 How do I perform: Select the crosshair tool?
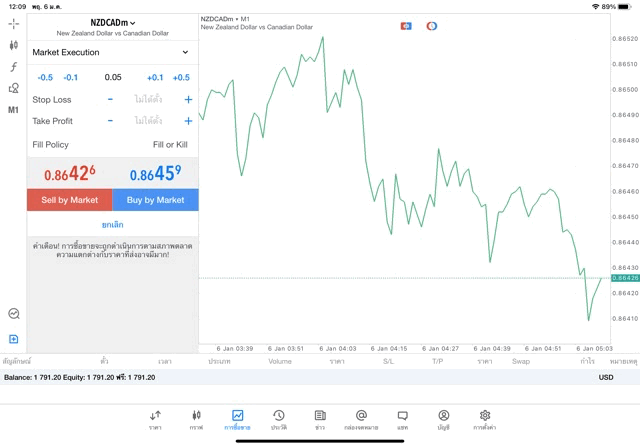tap(13, 24)
